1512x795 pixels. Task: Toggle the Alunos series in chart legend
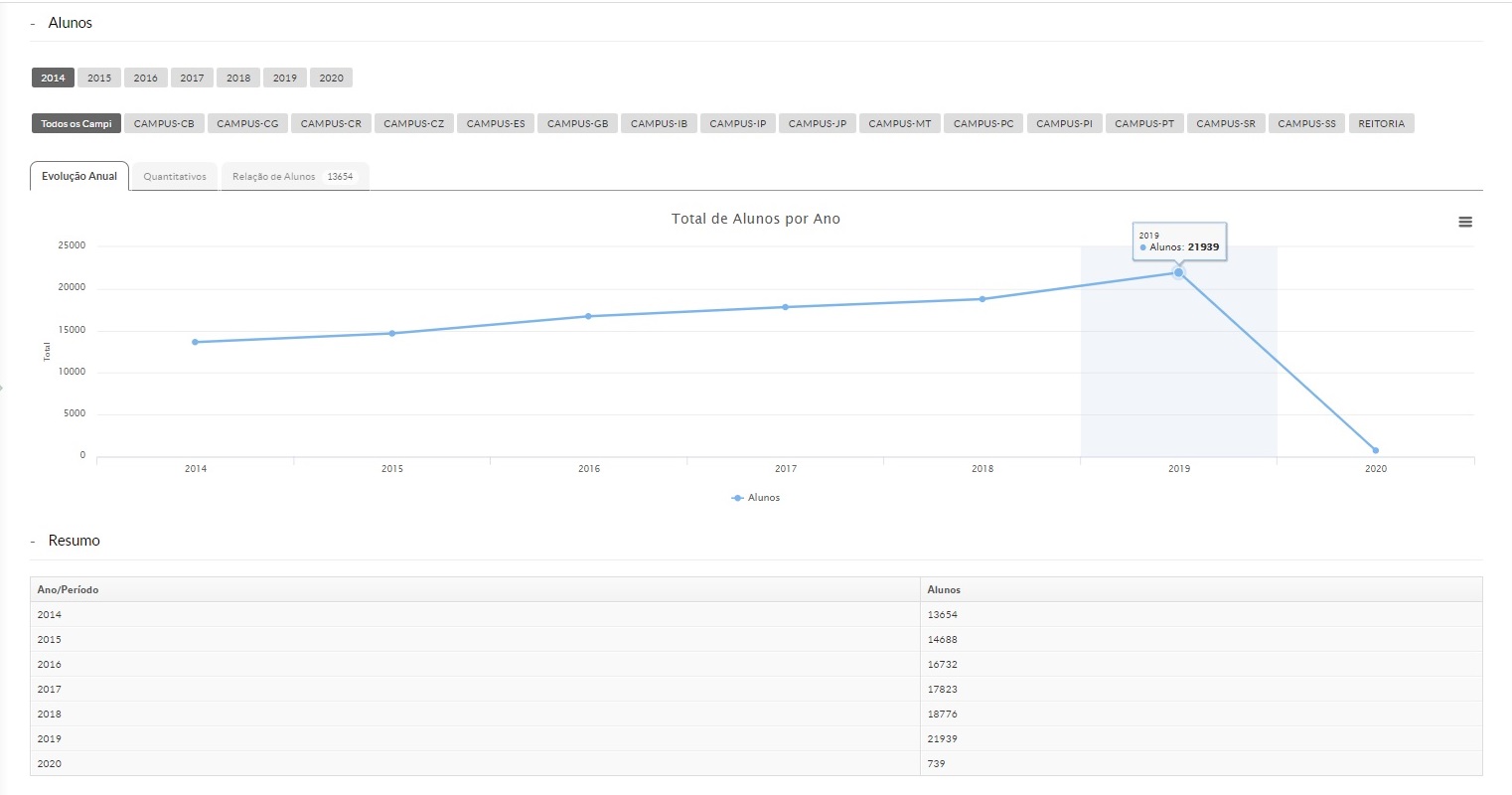[x=756, y=498]
